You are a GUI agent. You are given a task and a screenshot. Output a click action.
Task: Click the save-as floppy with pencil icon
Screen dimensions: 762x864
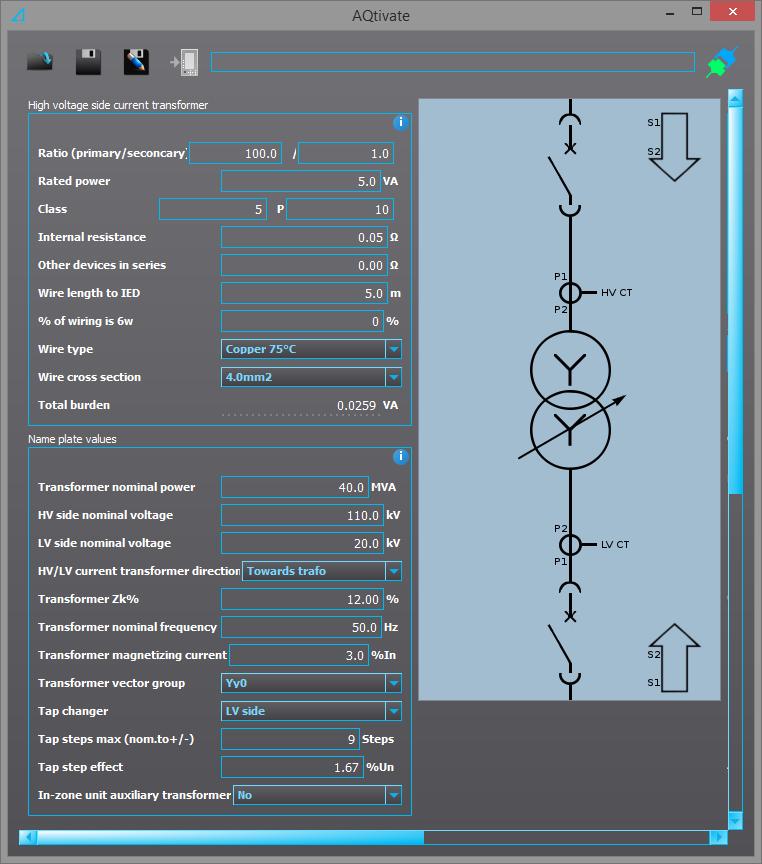[136, 62]
